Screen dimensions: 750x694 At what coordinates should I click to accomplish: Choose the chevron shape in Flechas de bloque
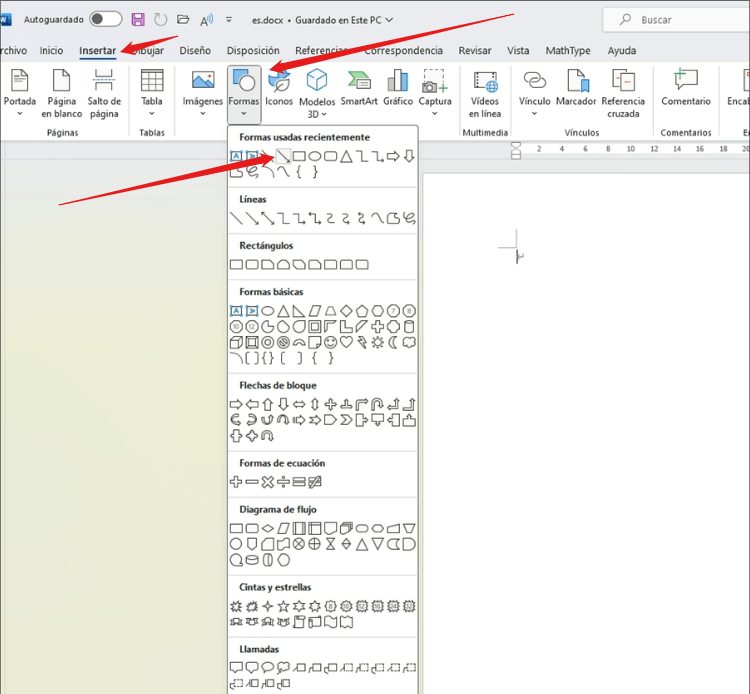(346, 421)
